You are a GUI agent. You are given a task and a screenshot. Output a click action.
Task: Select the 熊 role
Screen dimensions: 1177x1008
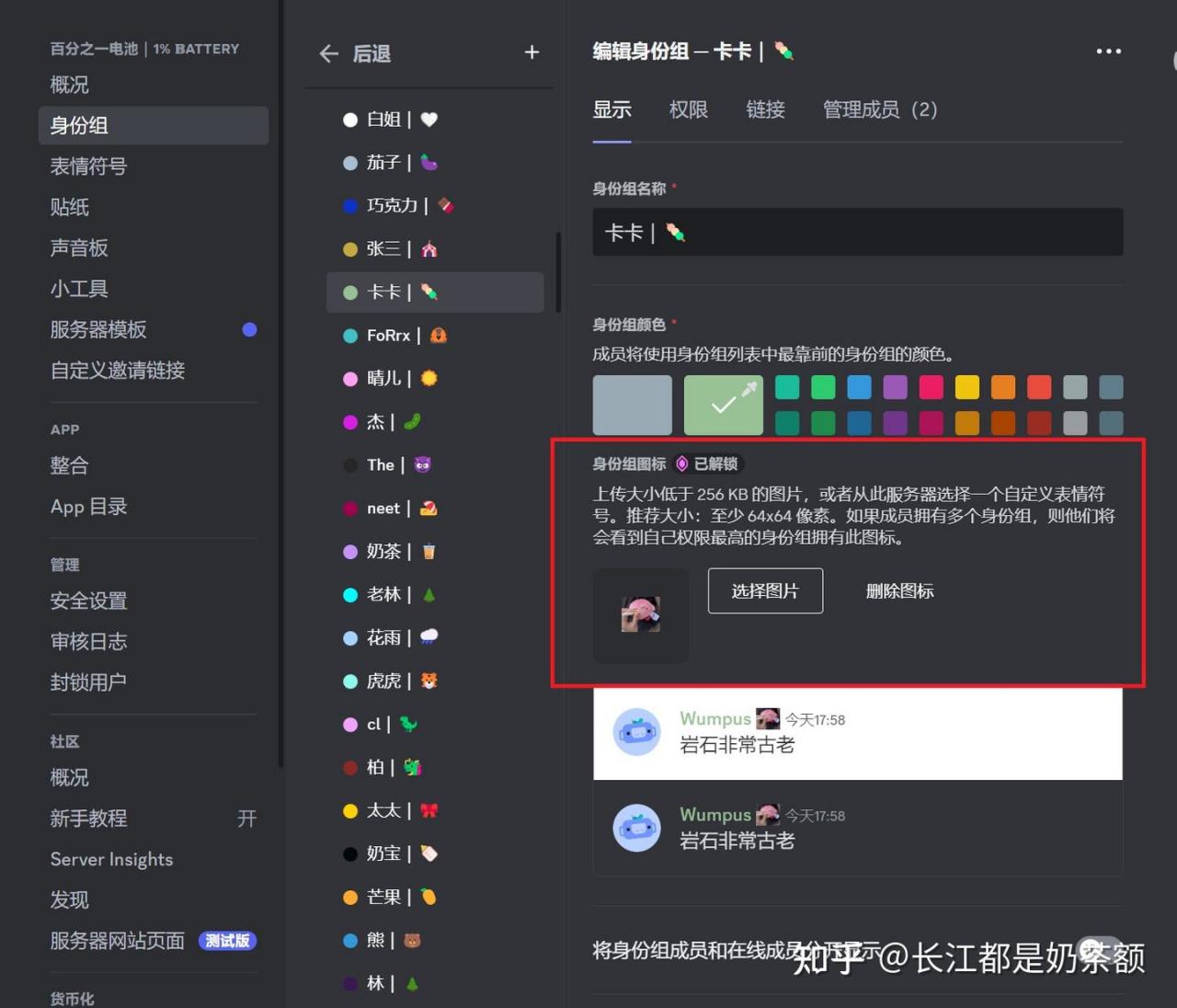435,940
